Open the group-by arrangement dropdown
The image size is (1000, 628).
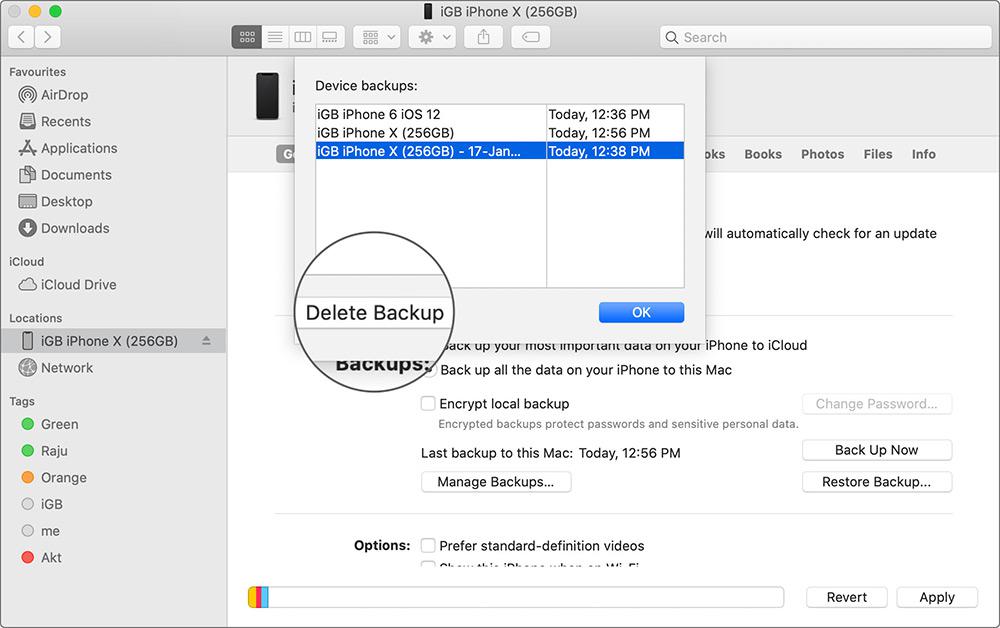377,37
